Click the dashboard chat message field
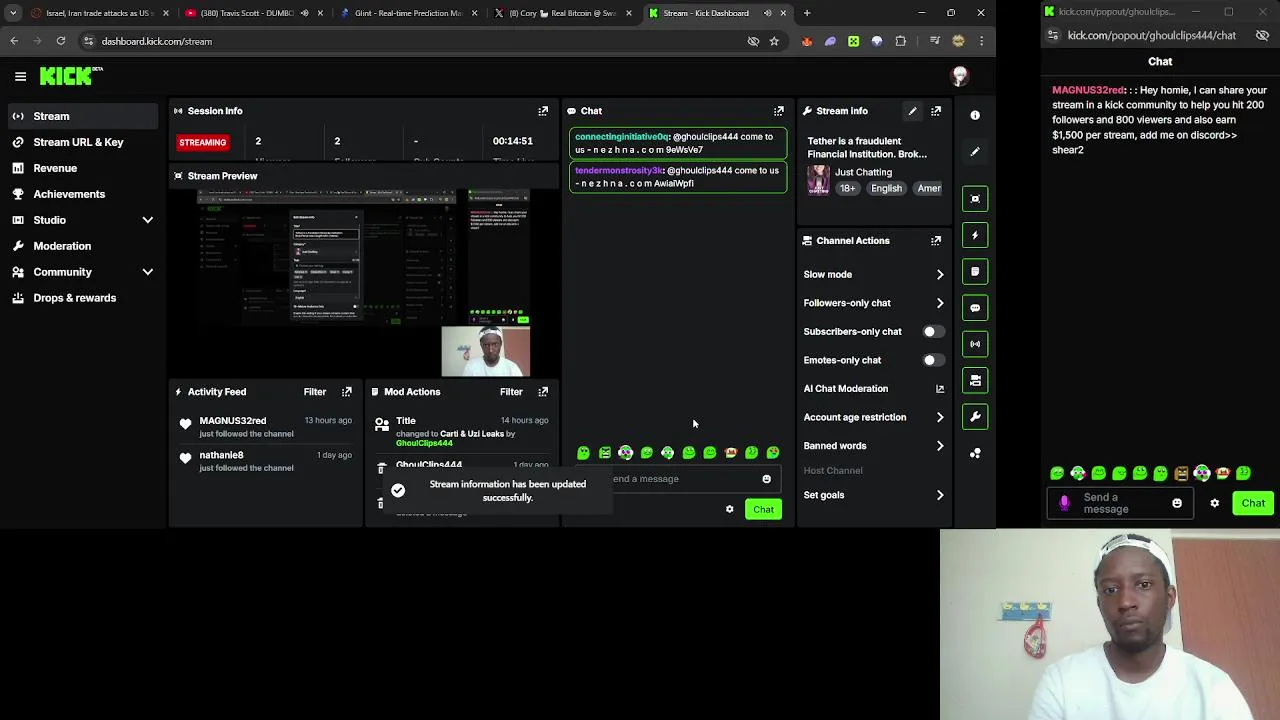This screenshot has width=1280, height=720. (680, 479)
